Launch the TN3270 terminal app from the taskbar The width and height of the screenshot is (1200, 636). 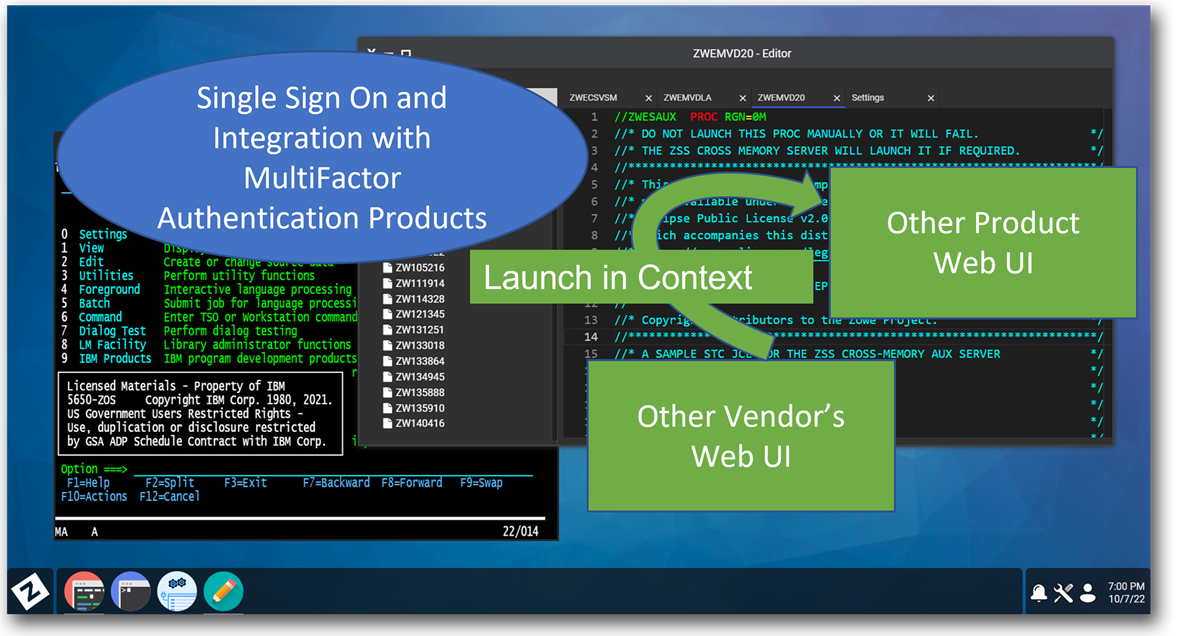tap(85, 591)
